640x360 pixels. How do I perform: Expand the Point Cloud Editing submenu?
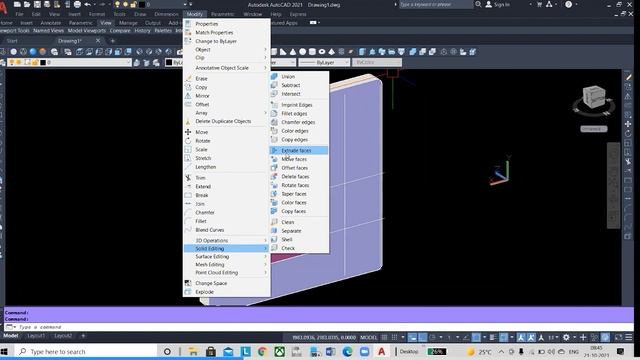[x=227, y=272]
